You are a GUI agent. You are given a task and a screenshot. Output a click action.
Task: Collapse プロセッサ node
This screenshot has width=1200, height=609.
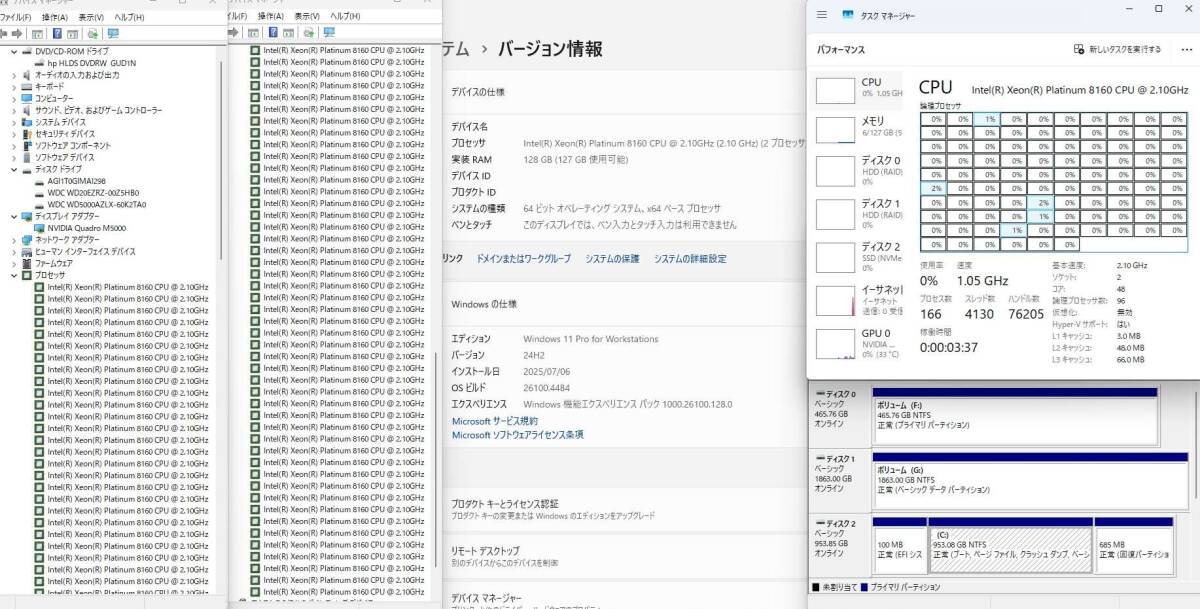tap(13, 275)
